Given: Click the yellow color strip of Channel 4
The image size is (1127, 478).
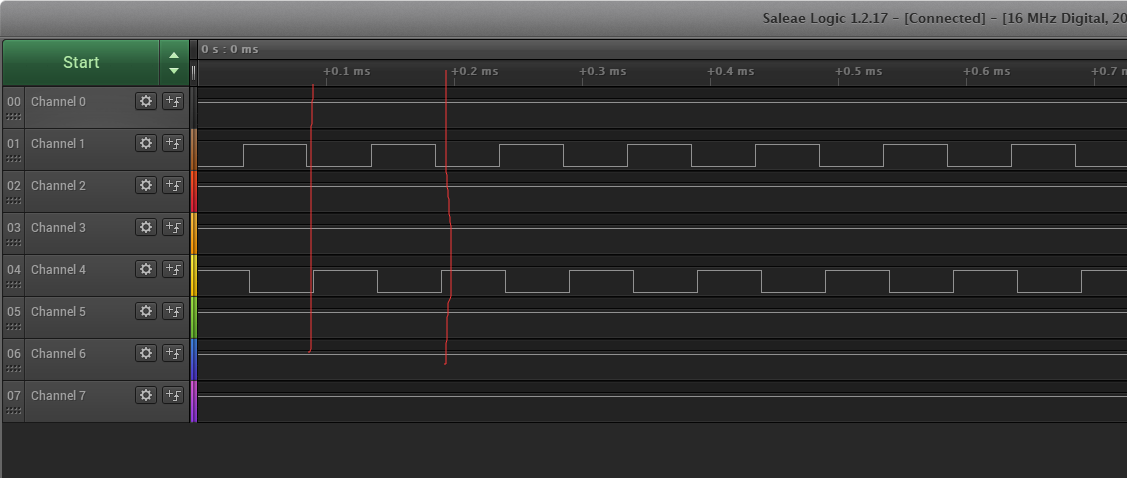Looking at the screenshot, I should (193, 275).
